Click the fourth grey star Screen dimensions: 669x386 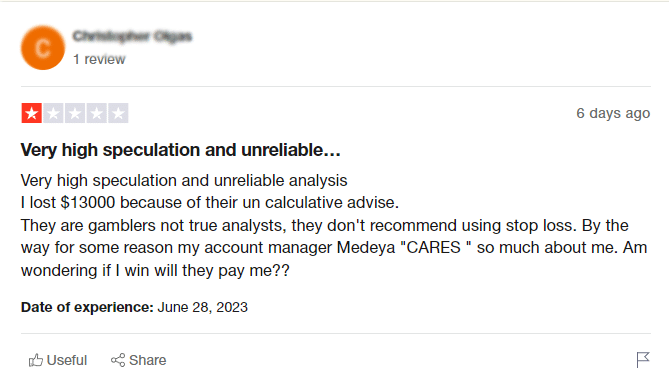pyautogui.click(x=96, y=113)
